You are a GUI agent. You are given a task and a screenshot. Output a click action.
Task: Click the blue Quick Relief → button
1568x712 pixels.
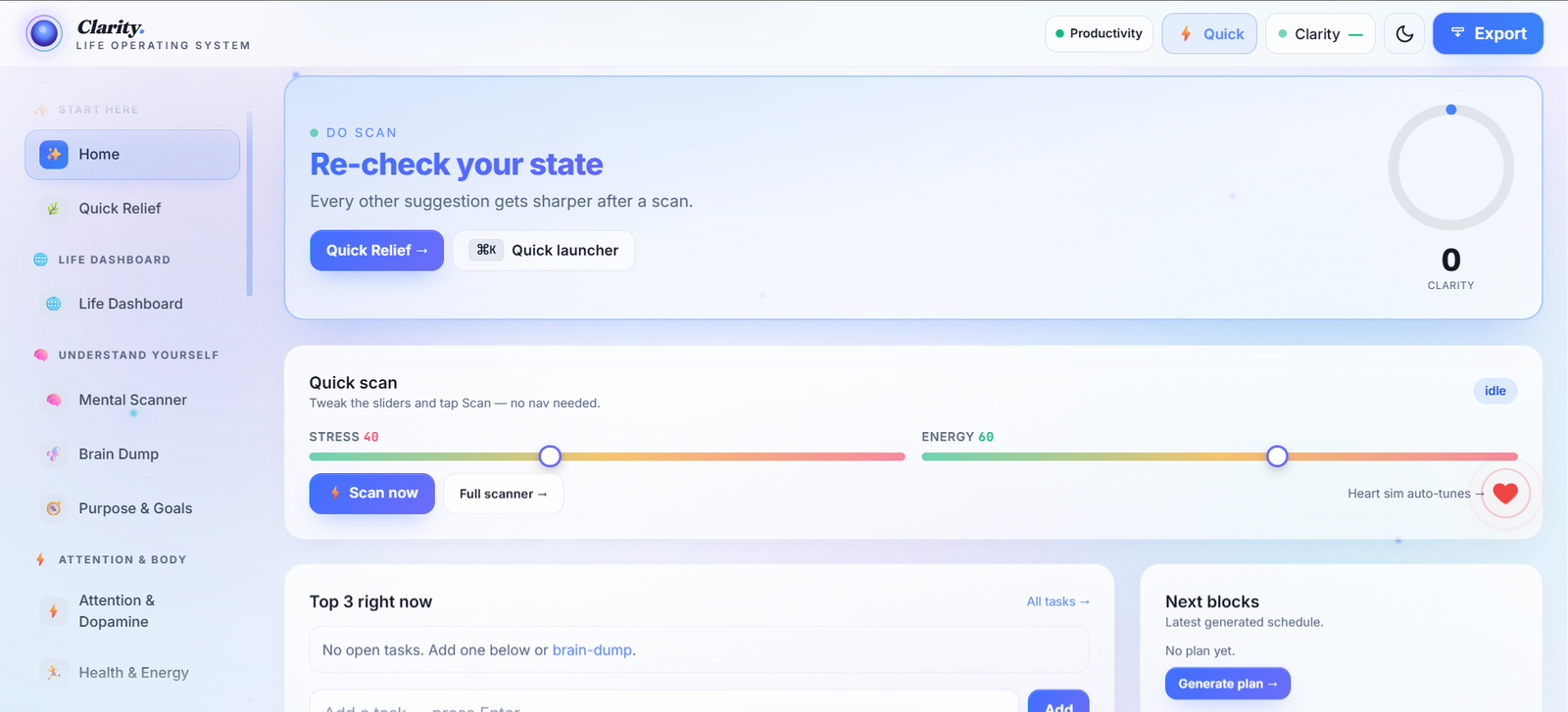pos(376,251)
